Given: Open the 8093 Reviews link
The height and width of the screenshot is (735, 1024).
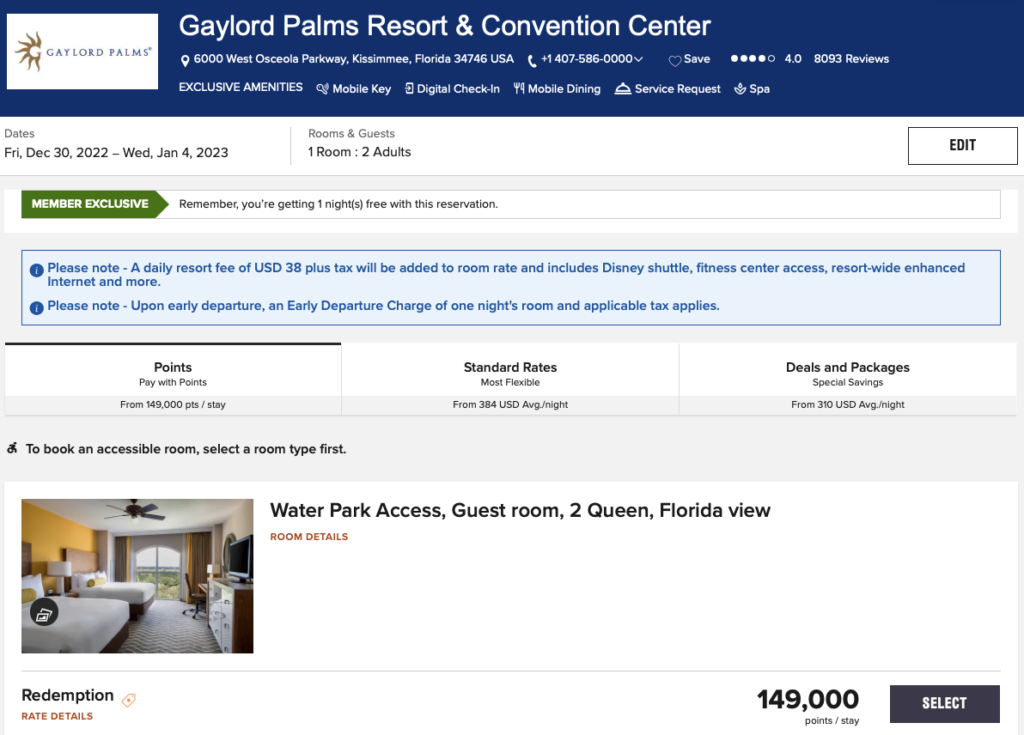Looking at the screenshot, I should coord(850,59).
